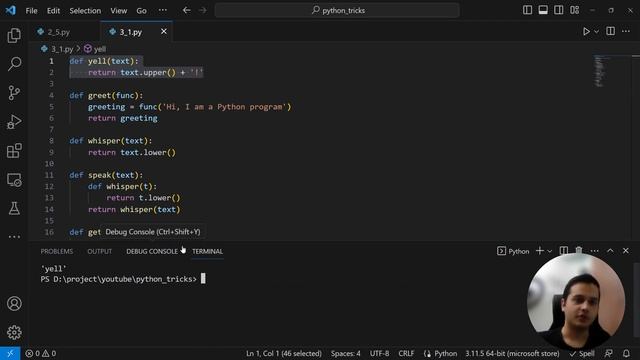Kill terminal with the trash icon
Viewport: 640px width, 360px height.
[579, 250]
